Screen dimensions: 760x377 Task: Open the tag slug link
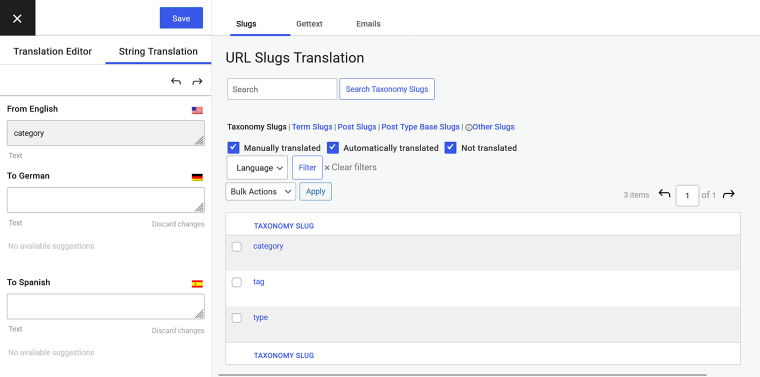point(259,282)
